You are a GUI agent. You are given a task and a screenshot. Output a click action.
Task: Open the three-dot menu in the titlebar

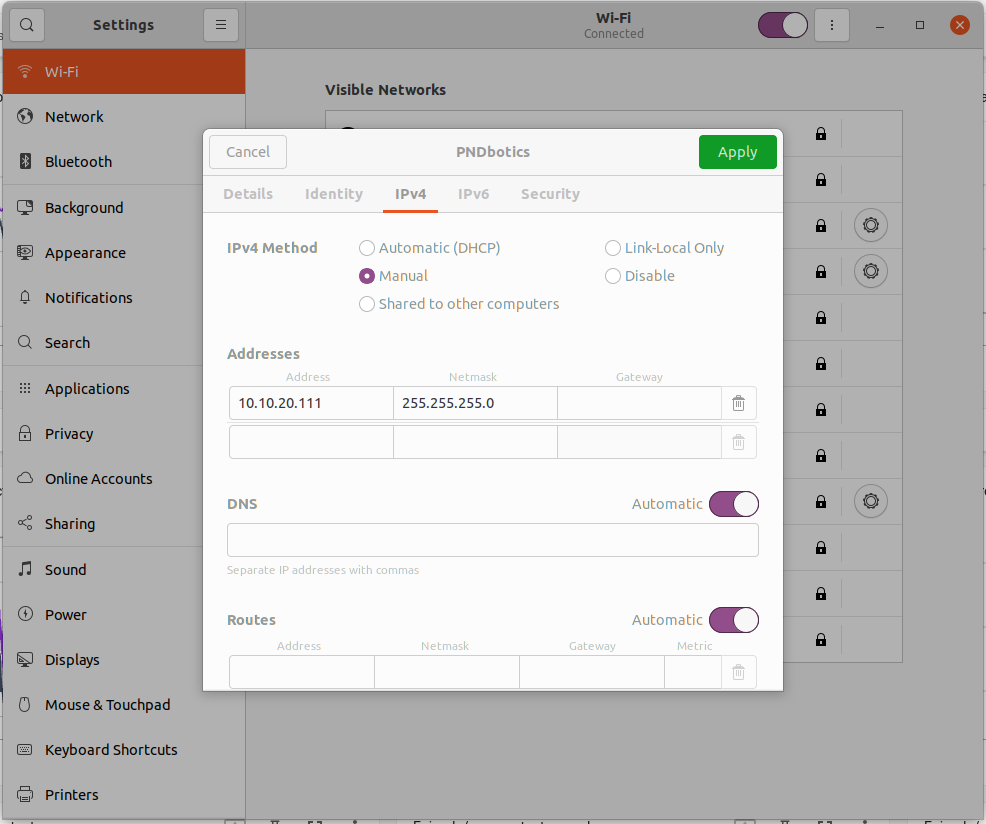832,24
